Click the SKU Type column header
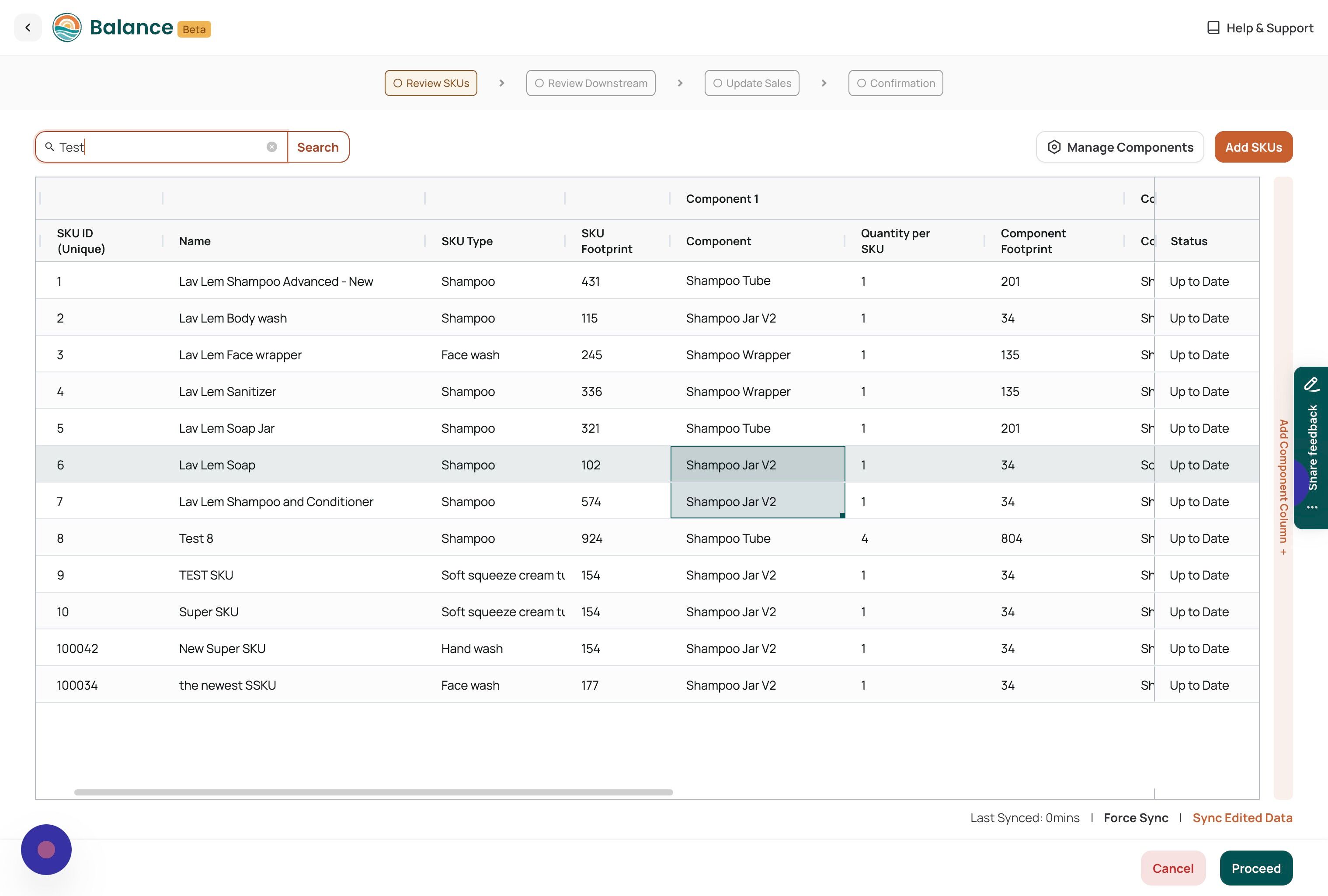Image resolution: width=1328 pixels, height=896 pixels. (x=495, y=241)
